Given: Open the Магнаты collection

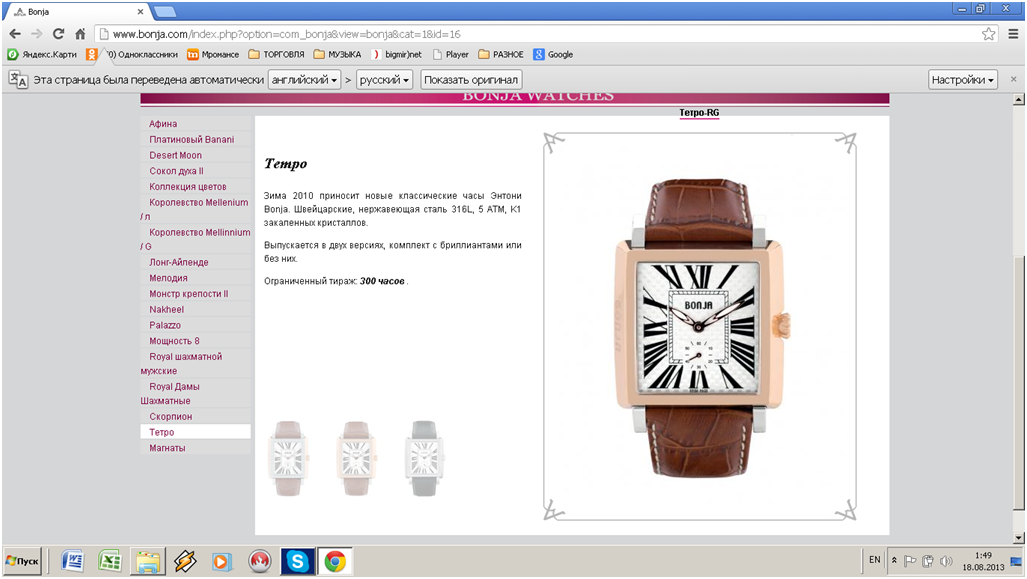Looking at the screenshot, I should tap(167, 448).
